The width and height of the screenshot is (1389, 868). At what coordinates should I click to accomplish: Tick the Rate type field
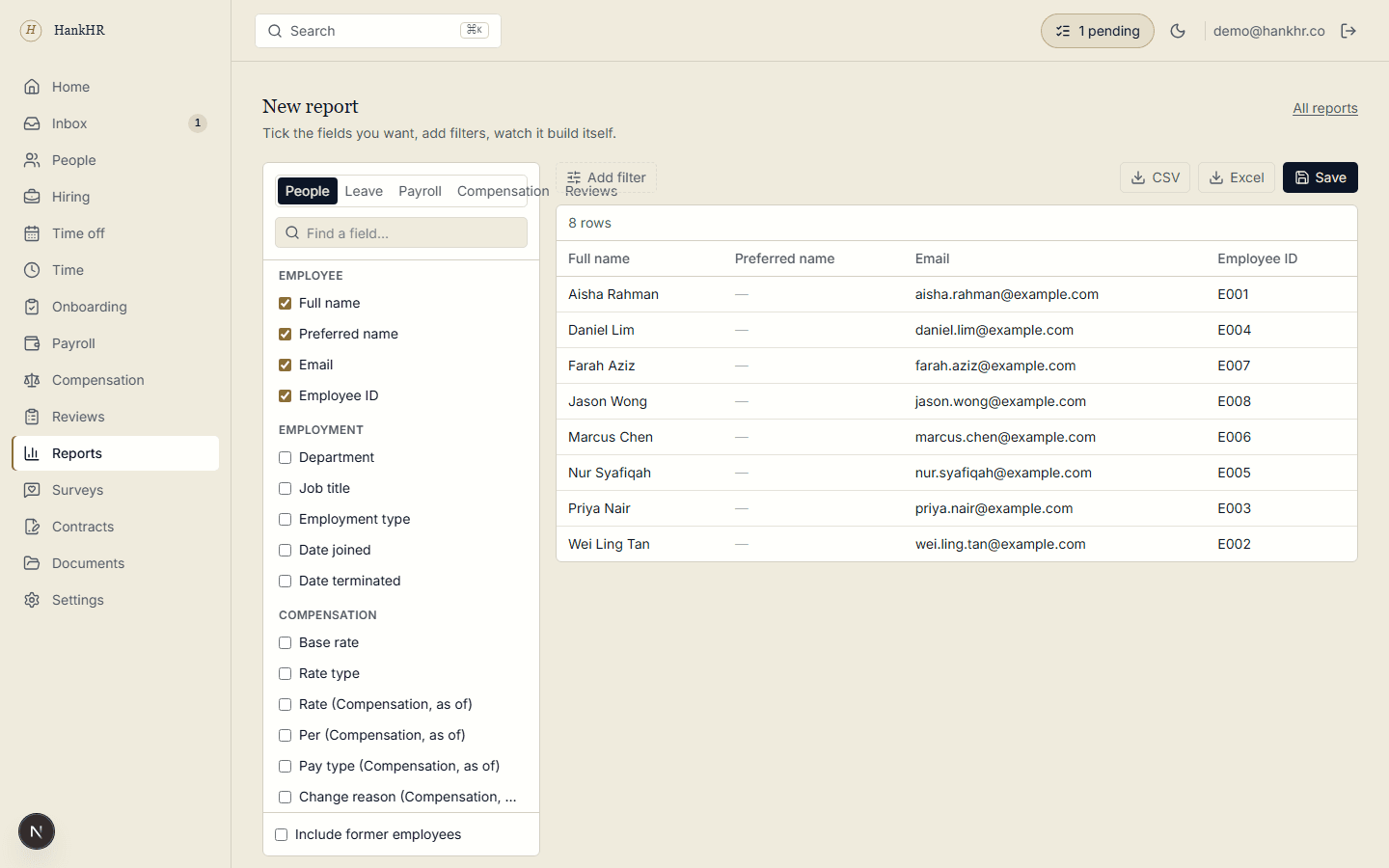[285, 673]
